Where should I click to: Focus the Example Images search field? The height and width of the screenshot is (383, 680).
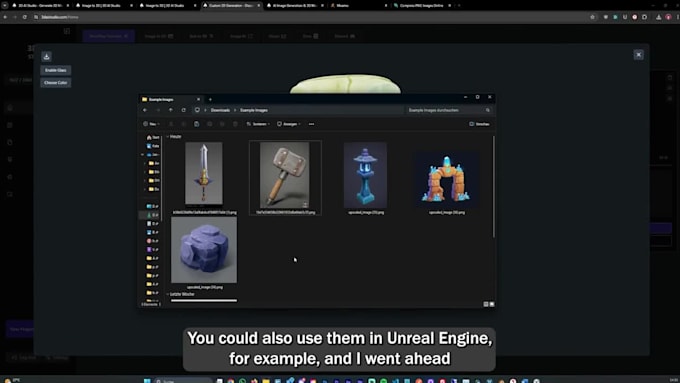pyautogui.click(x=449, y=110)
